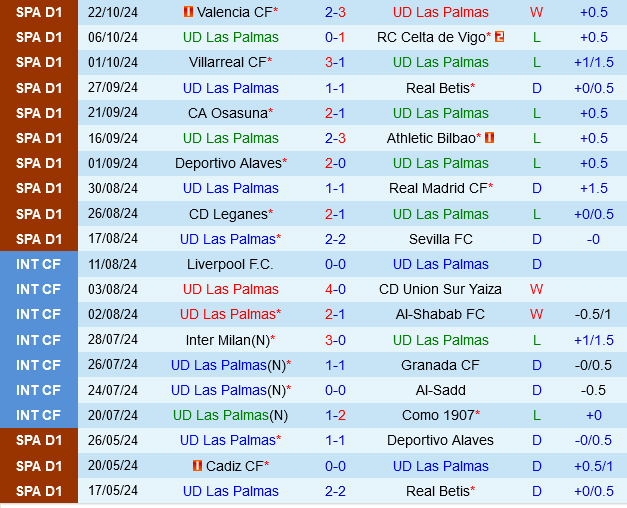
Task: Click the Al-Shabab FC team name
Action: (441, 314)
